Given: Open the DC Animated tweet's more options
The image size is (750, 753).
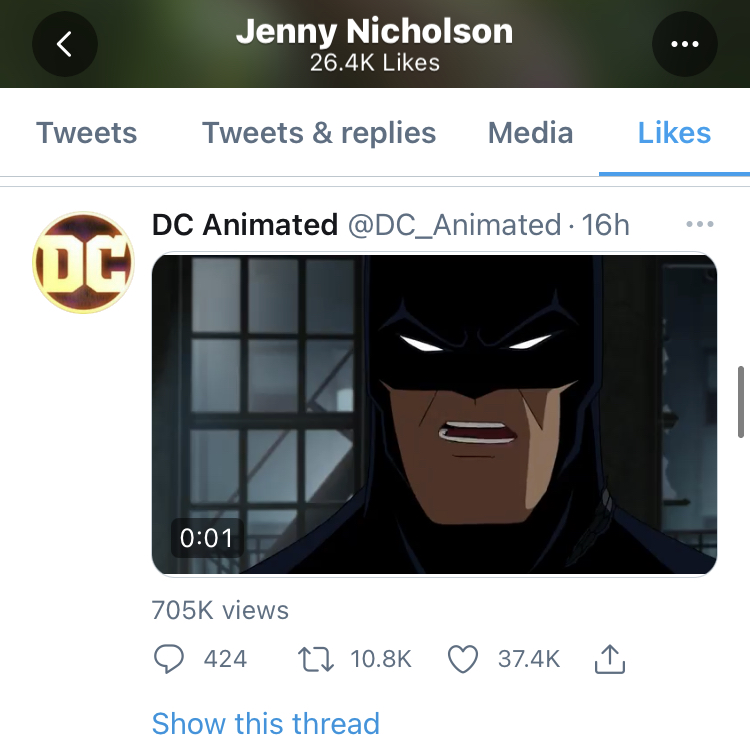Looking at the screenshot, I should click(700, 224).
